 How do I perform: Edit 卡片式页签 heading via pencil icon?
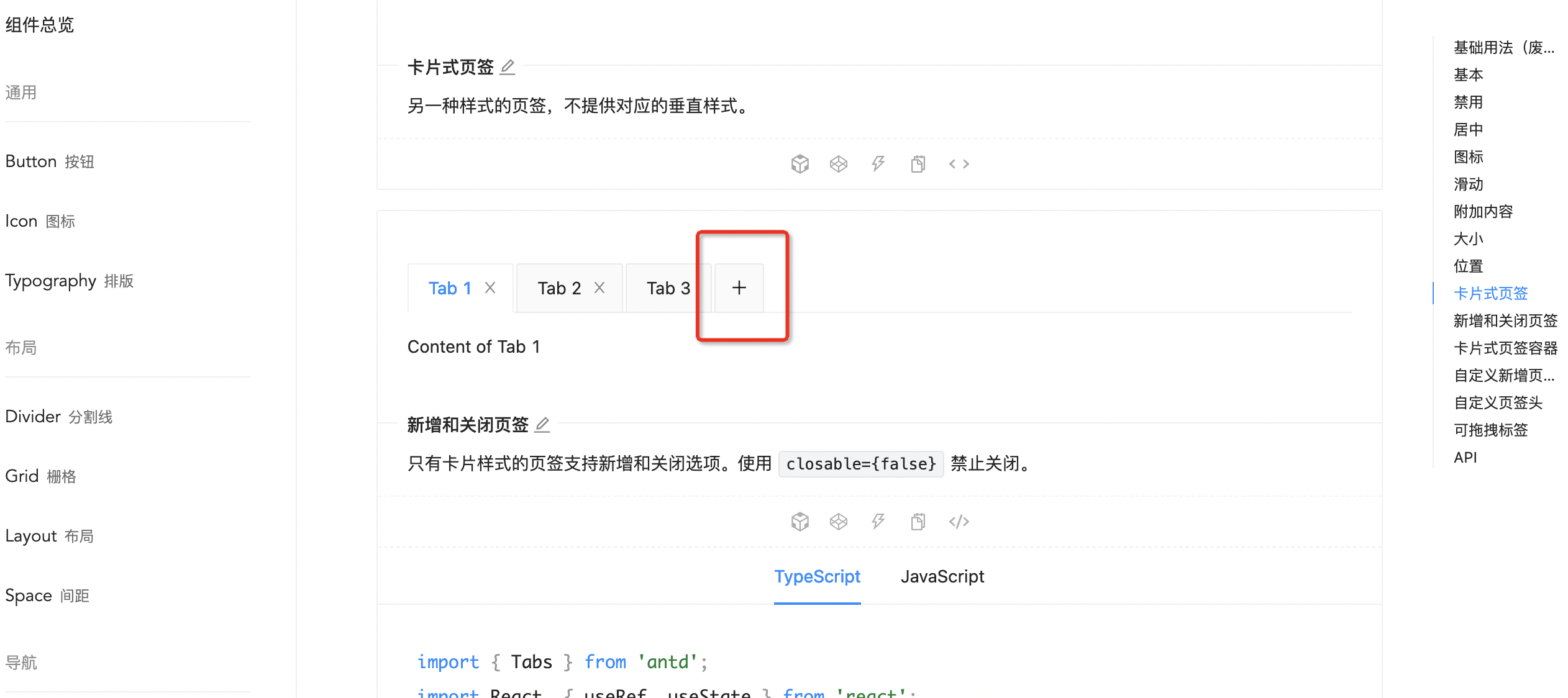click(x=508, y=67)
